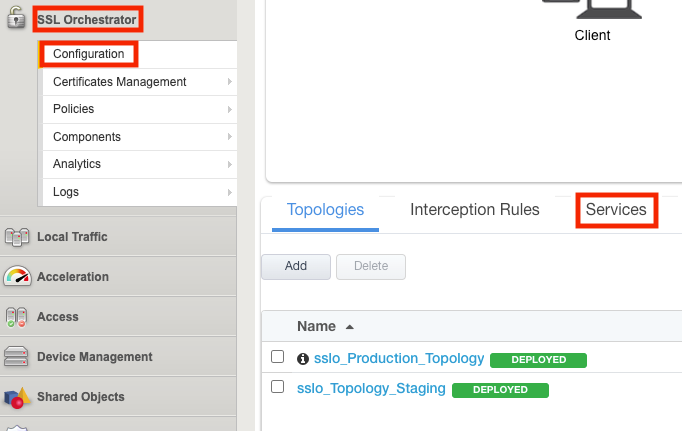Check the sslo_Production_Topology row checkbox

278,357
